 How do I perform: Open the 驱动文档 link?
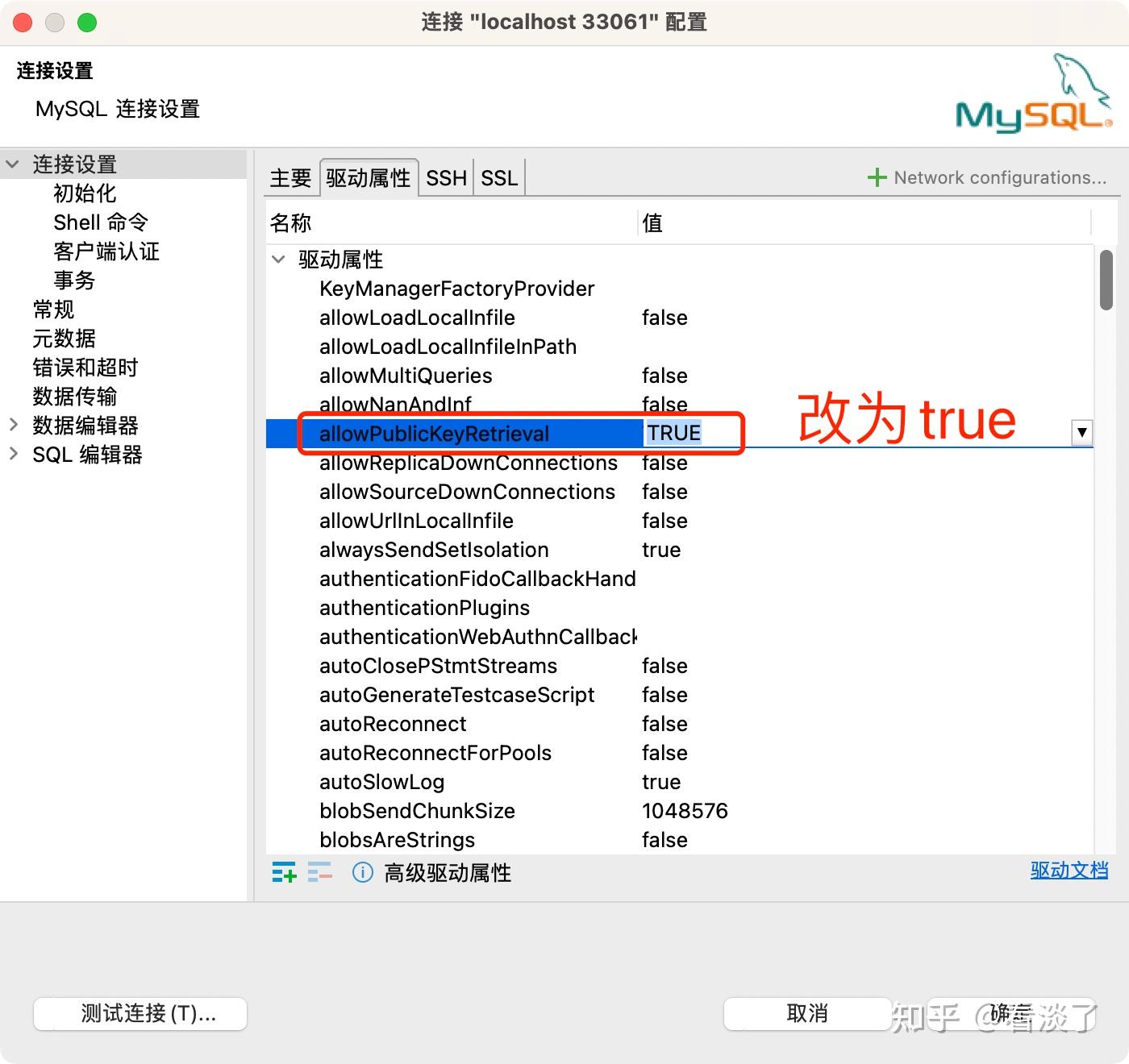point(1069,871)
